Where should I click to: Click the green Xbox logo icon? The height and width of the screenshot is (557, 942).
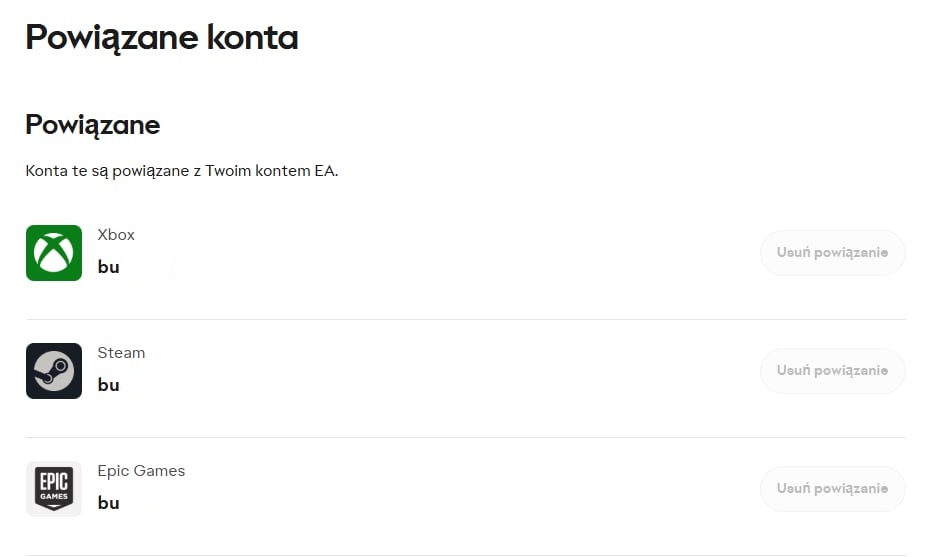point(54,253)
